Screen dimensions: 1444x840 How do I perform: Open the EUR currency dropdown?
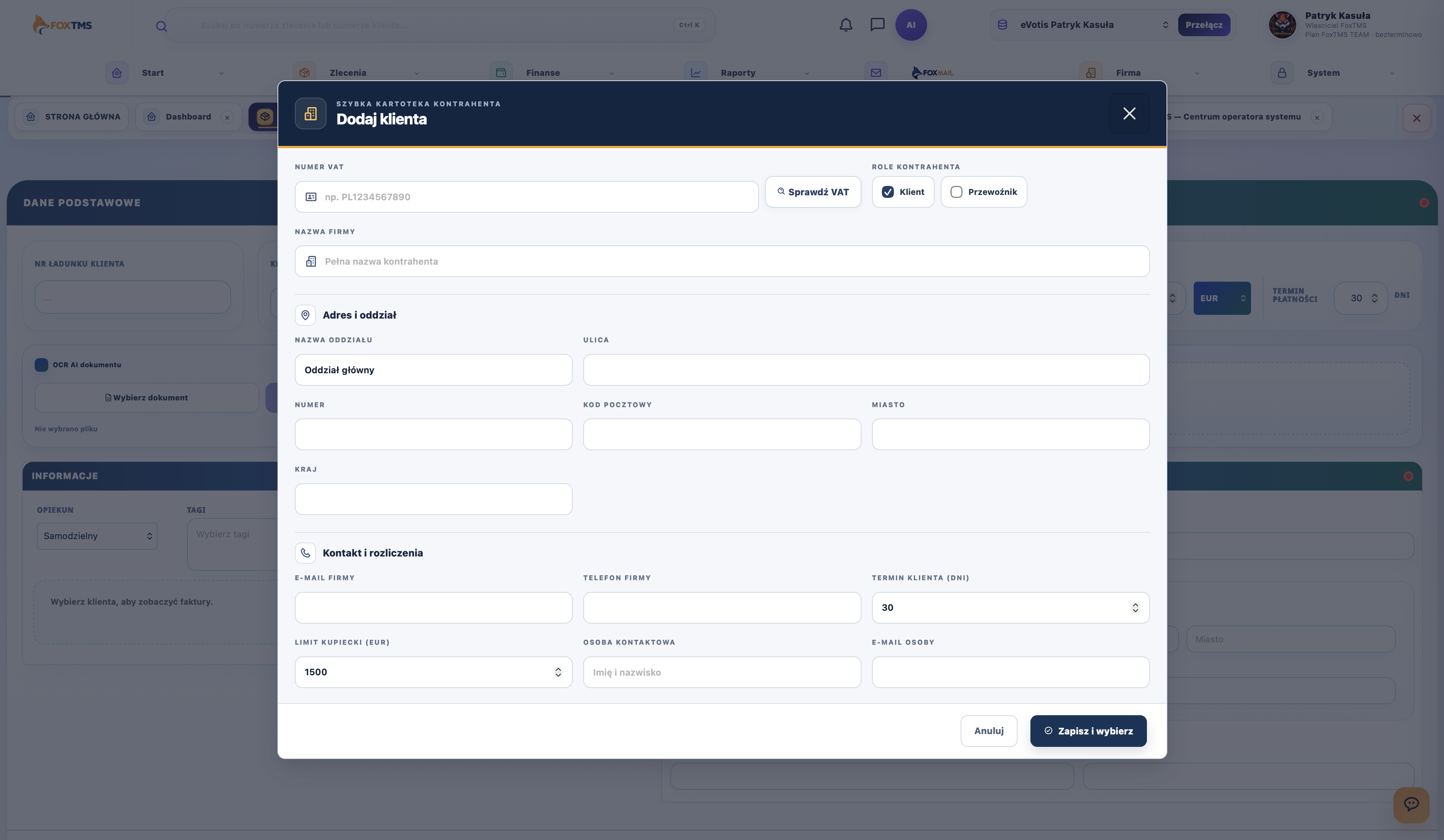point(1222,298)
